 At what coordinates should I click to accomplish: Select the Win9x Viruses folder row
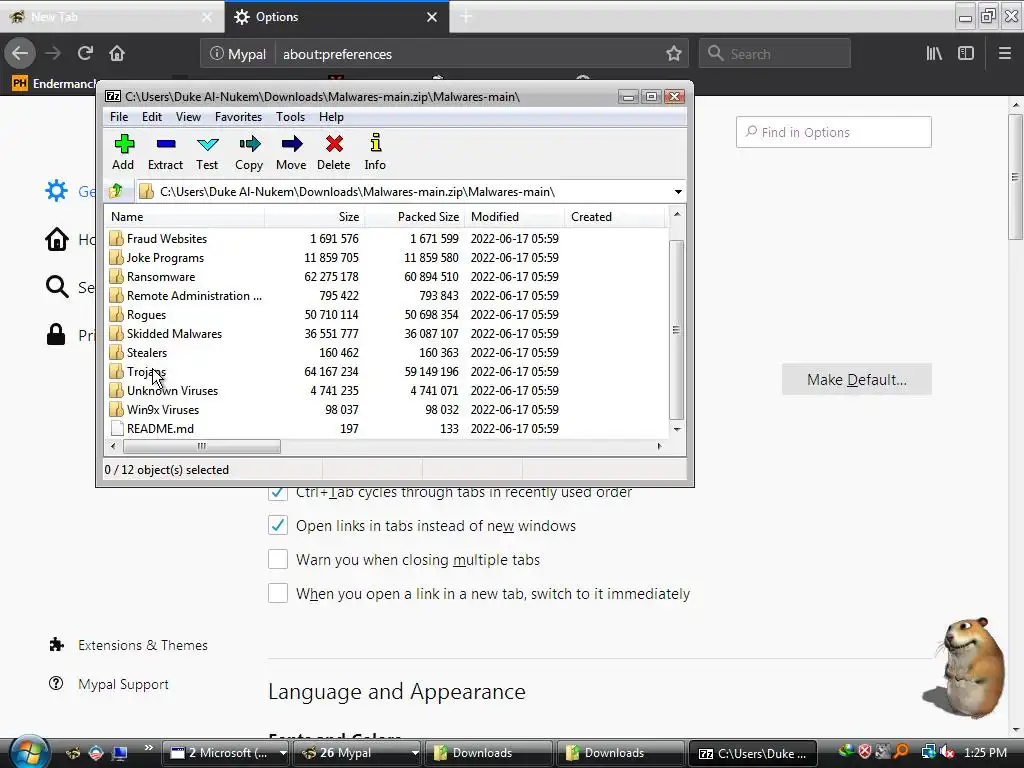(385, 409)
